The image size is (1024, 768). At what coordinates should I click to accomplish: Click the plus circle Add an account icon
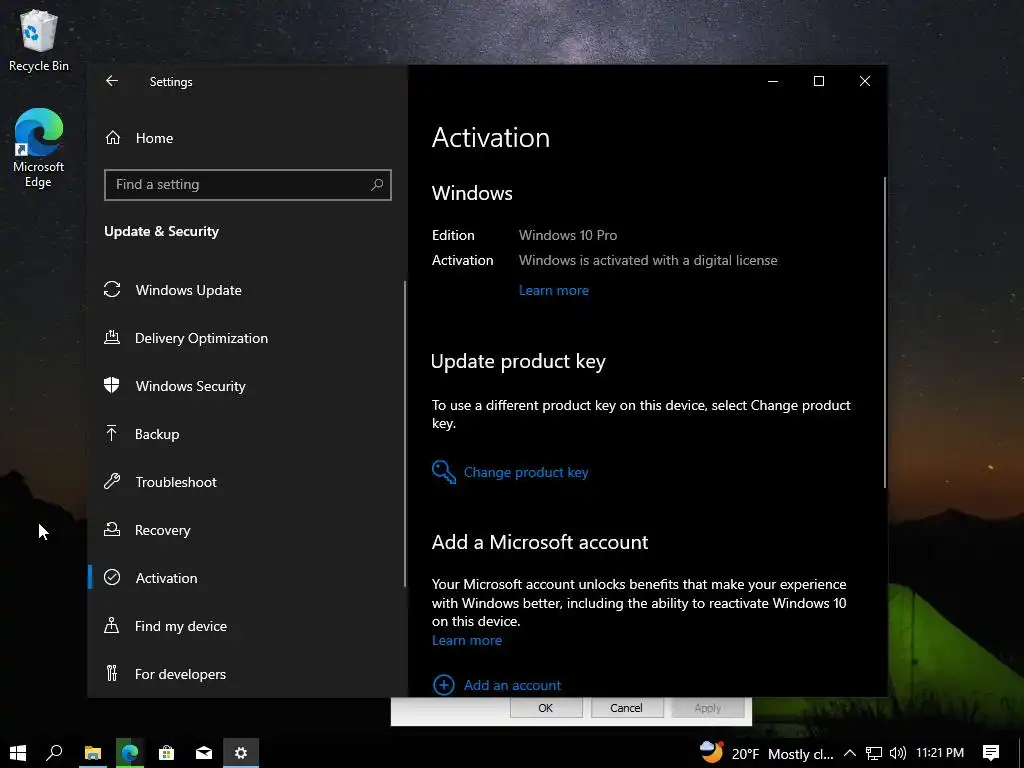tap(443, 685)
